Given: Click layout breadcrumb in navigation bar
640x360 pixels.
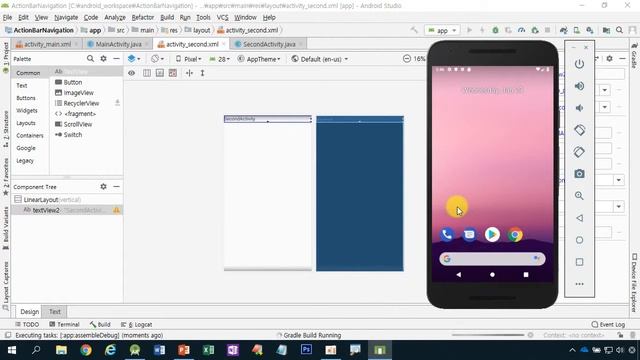Looking at the screenshot, I should (198, 30).
